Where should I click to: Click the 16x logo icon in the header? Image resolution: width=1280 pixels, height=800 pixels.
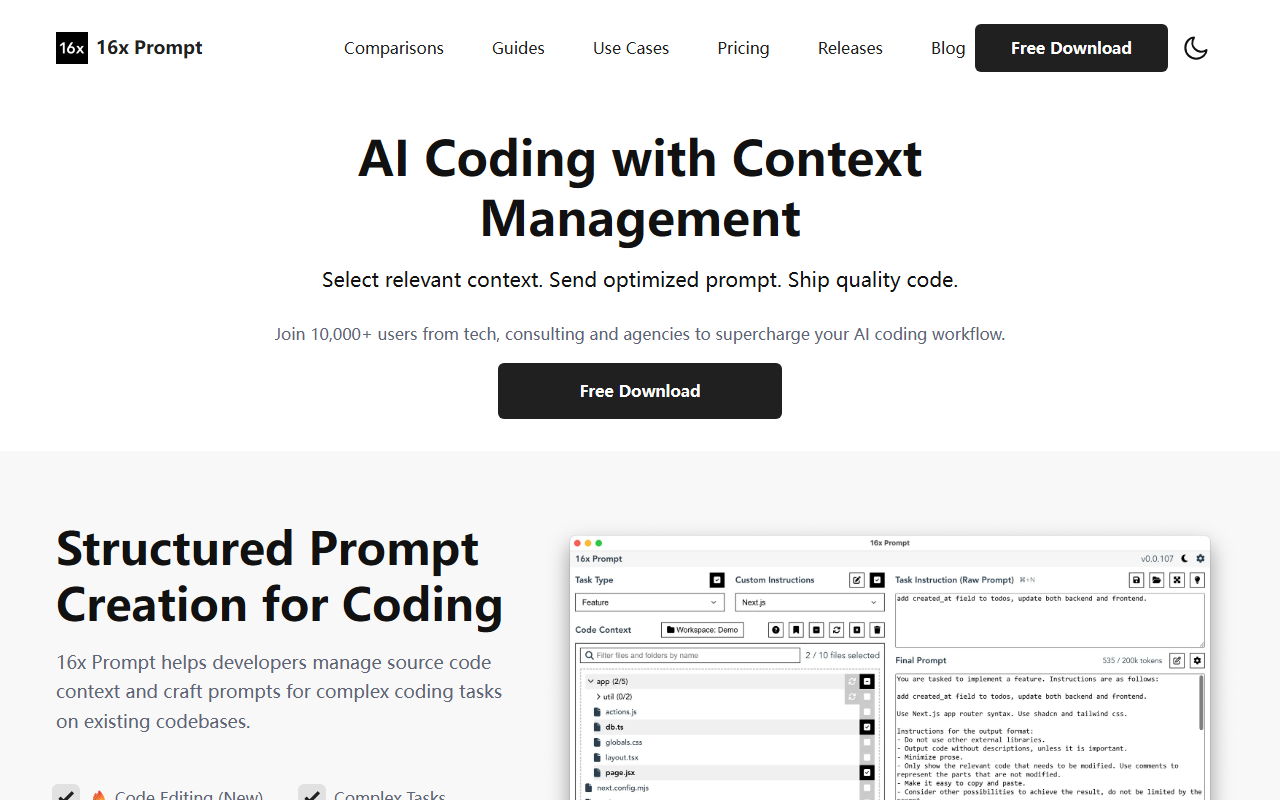point(72,48)
